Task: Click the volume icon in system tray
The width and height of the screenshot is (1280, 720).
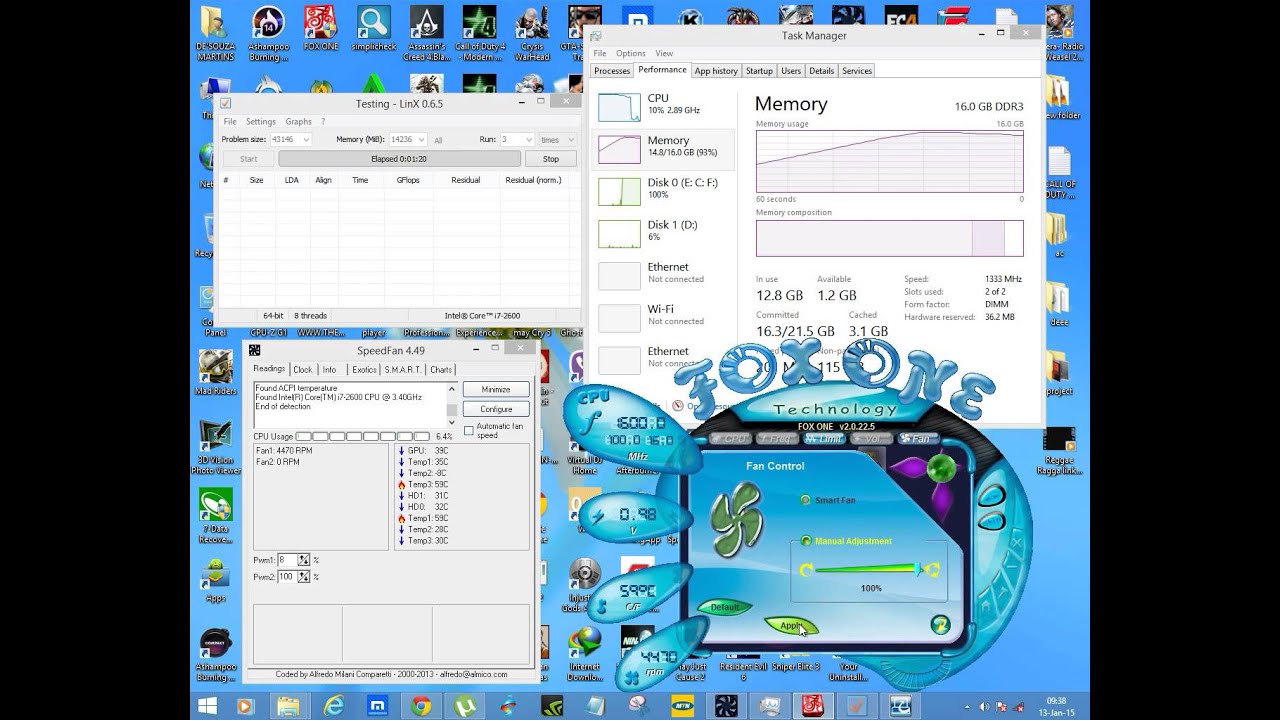Action: coord(984,706)
